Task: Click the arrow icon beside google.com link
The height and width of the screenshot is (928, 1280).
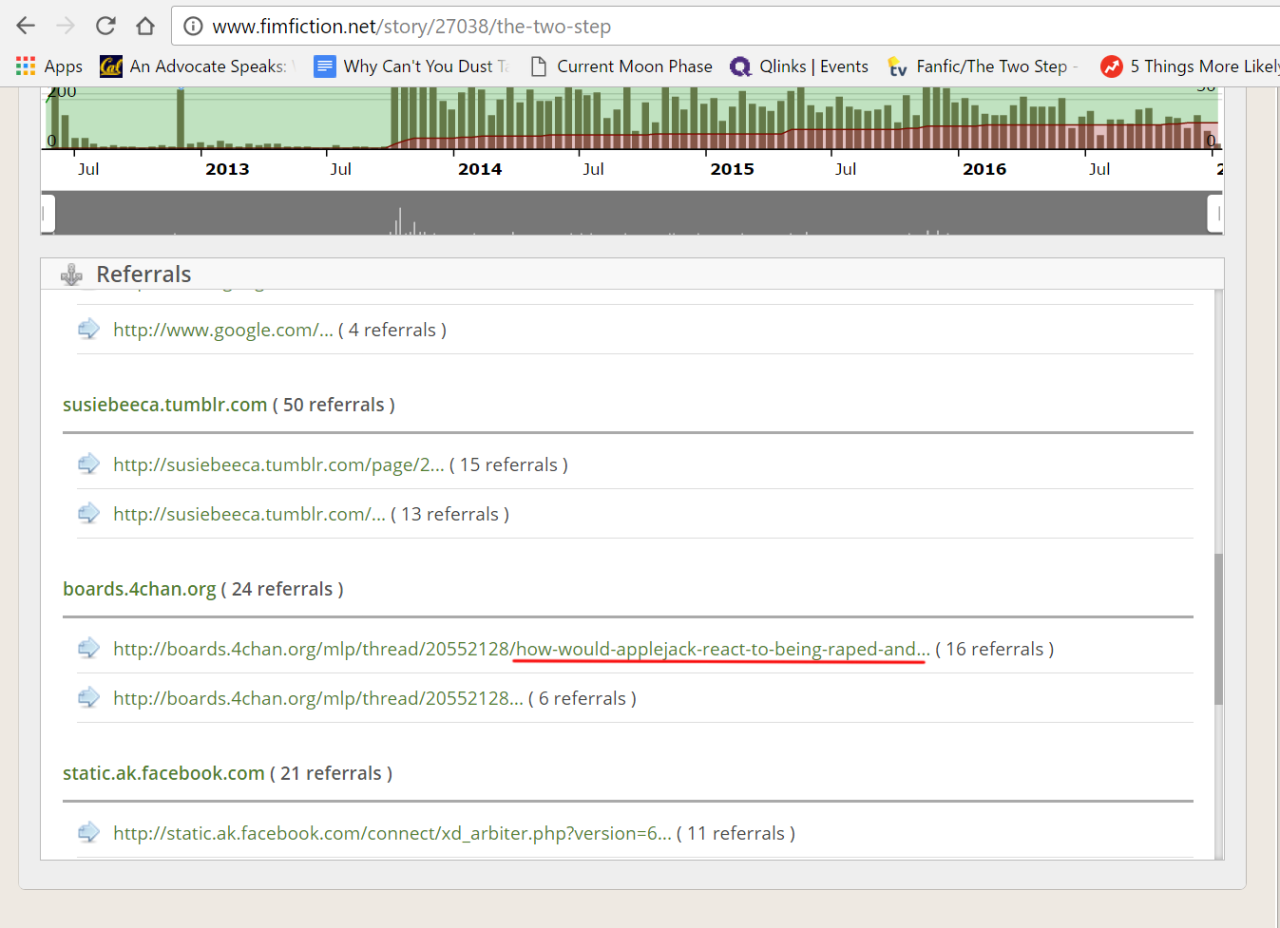Action: point(89,329)
